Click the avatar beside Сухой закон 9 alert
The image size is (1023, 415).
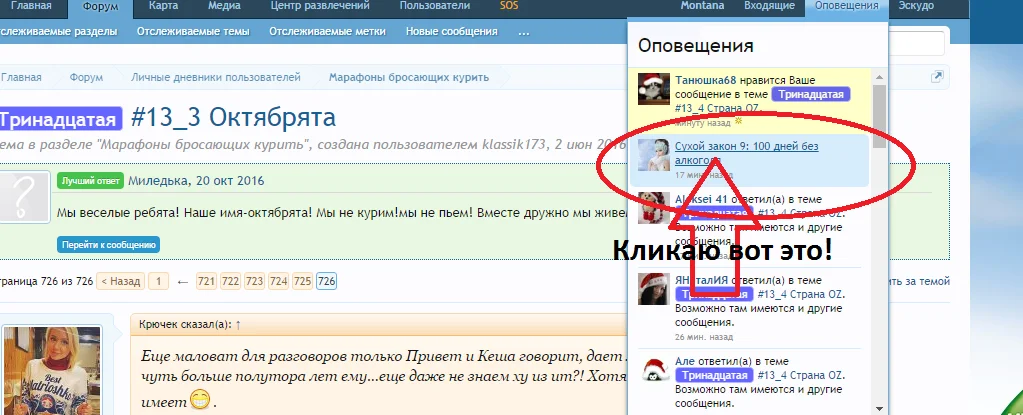(x=654, y=155)
